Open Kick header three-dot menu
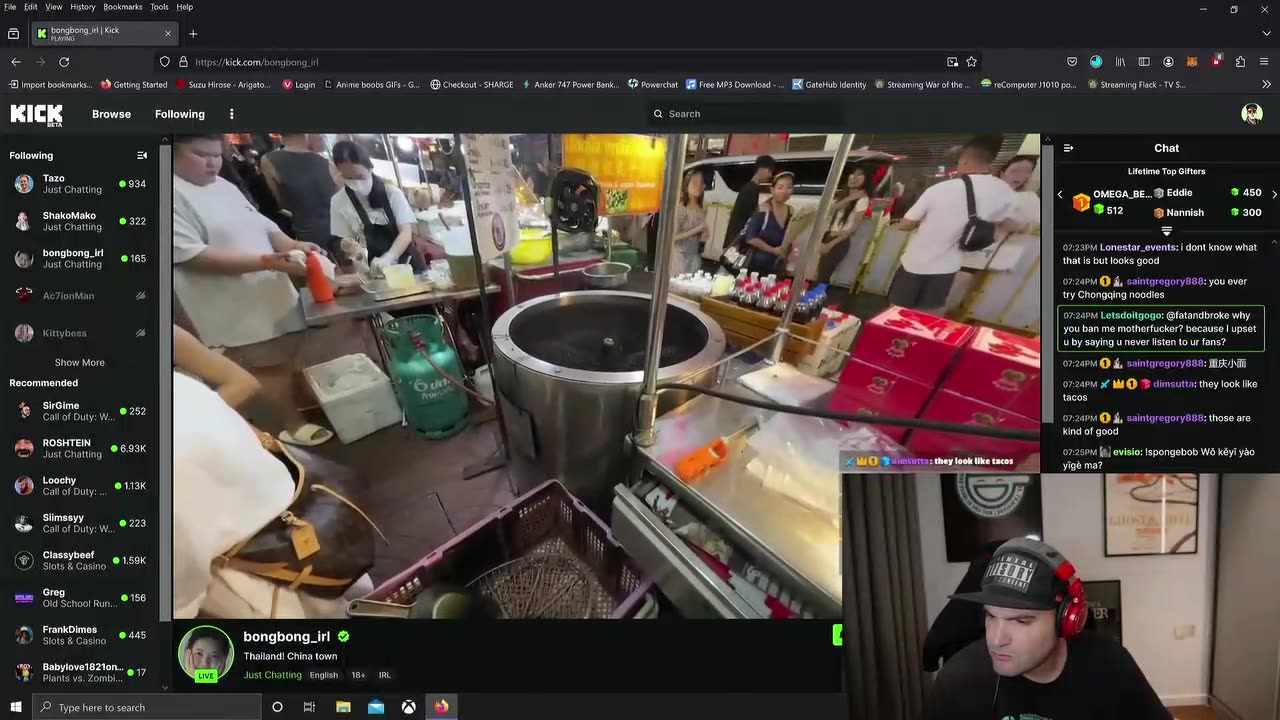The image size is (1280, 720). (231, 114)
